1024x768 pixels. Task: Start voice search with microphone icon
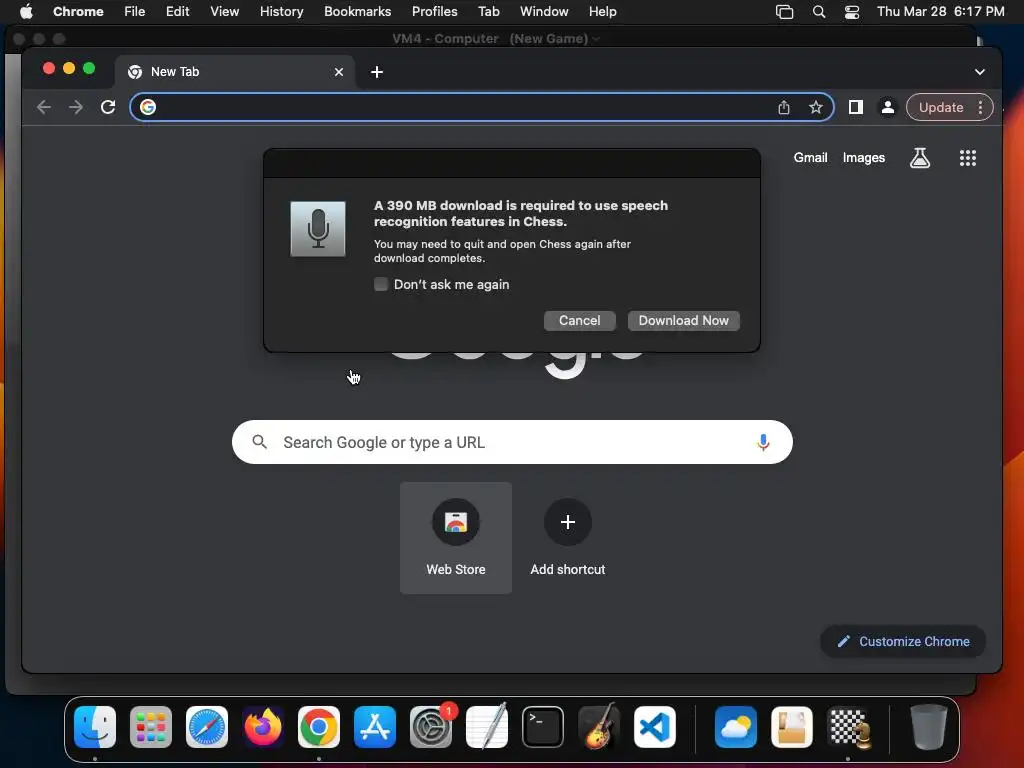[x=763, y=442]
